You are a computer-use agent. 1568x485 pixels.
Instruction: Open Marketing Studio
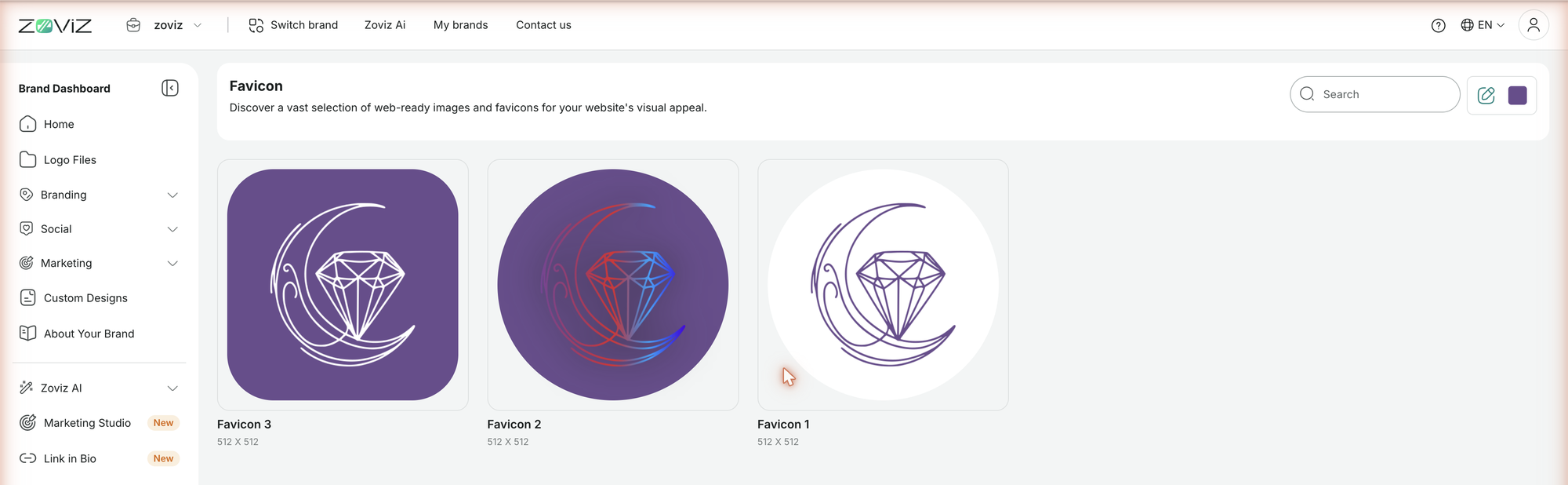point(87,423)
